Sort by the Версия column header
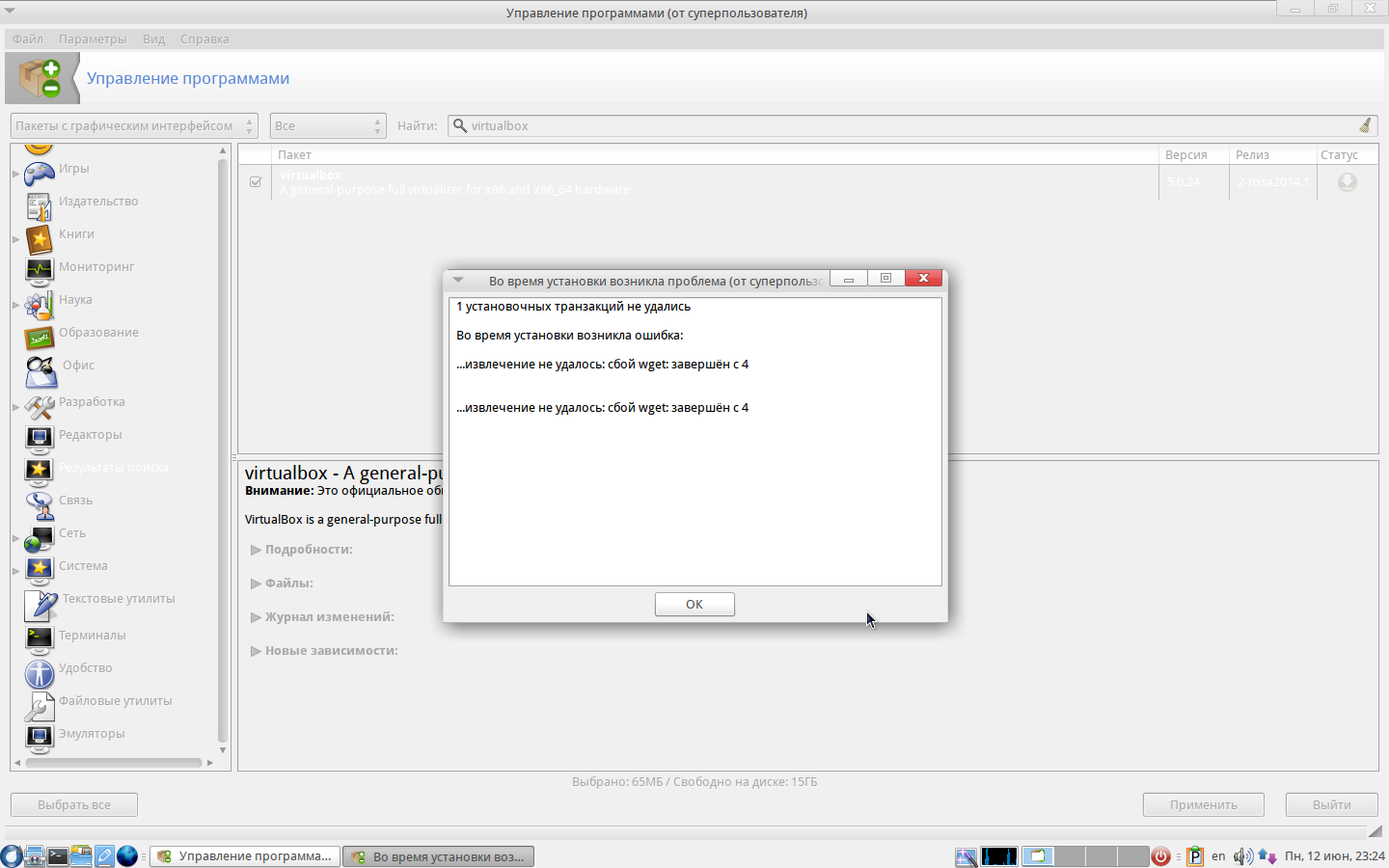The width and height of the screenshot is (1389, 868). point(1194,154)
